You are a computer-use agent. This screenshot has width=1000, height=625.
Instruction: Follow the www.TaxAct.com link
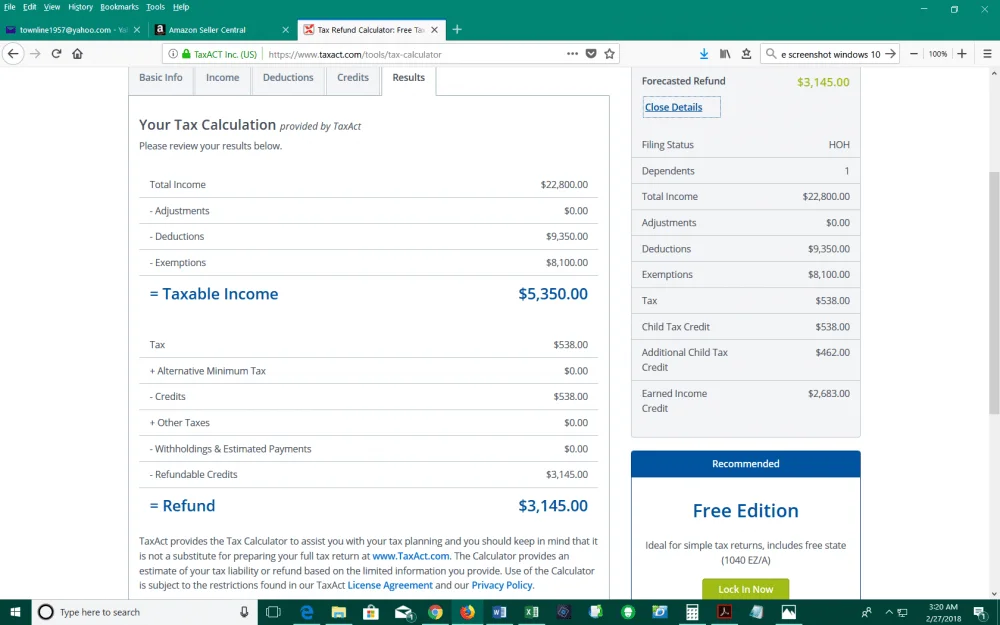pyautogui.click(x=411, y=556)
